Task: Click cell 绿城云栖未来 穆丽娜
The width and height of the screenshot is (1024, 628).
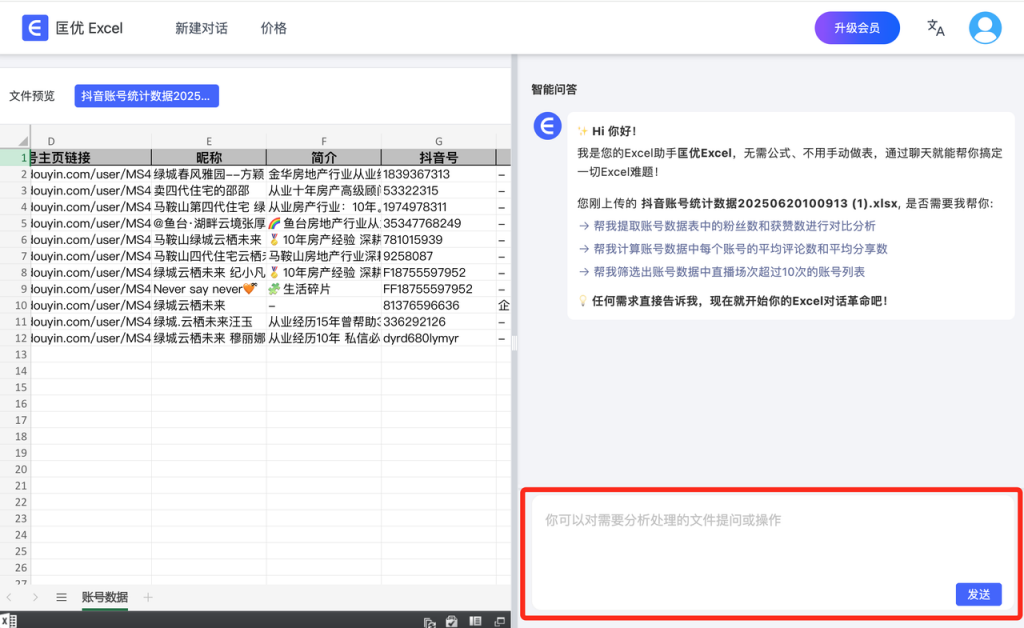Action: coord(209,338)
